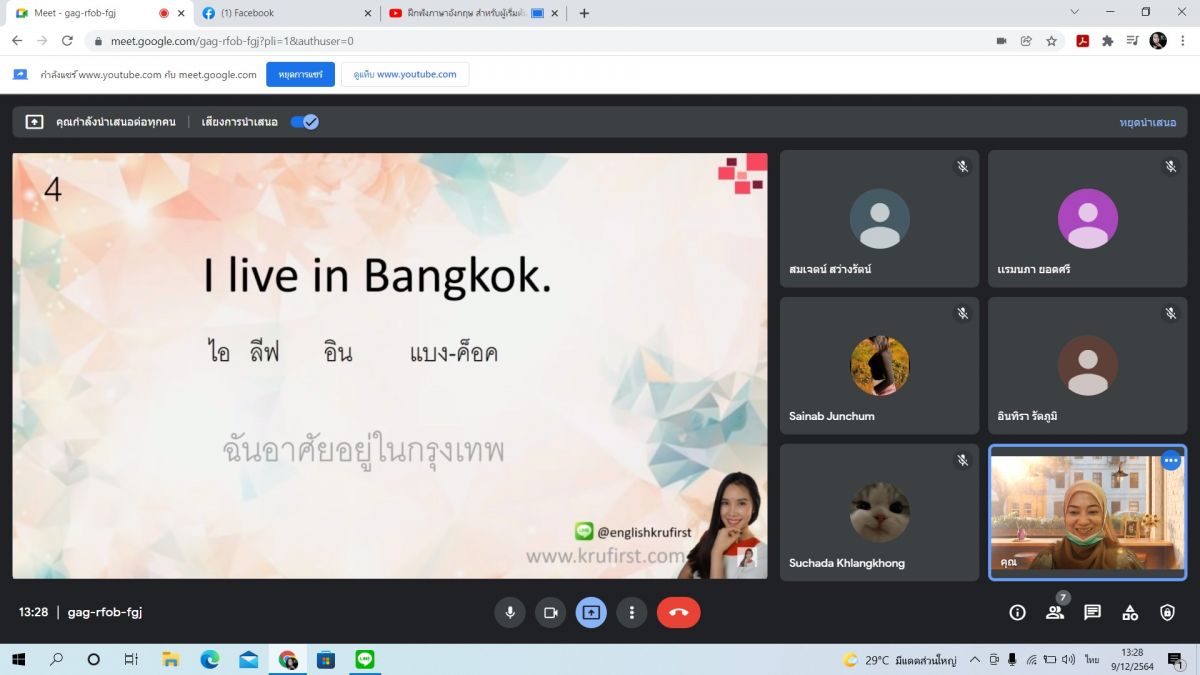Open the host controls shield icon
The width and height of the screenshot is (1200, 675).
point(1167,612)
